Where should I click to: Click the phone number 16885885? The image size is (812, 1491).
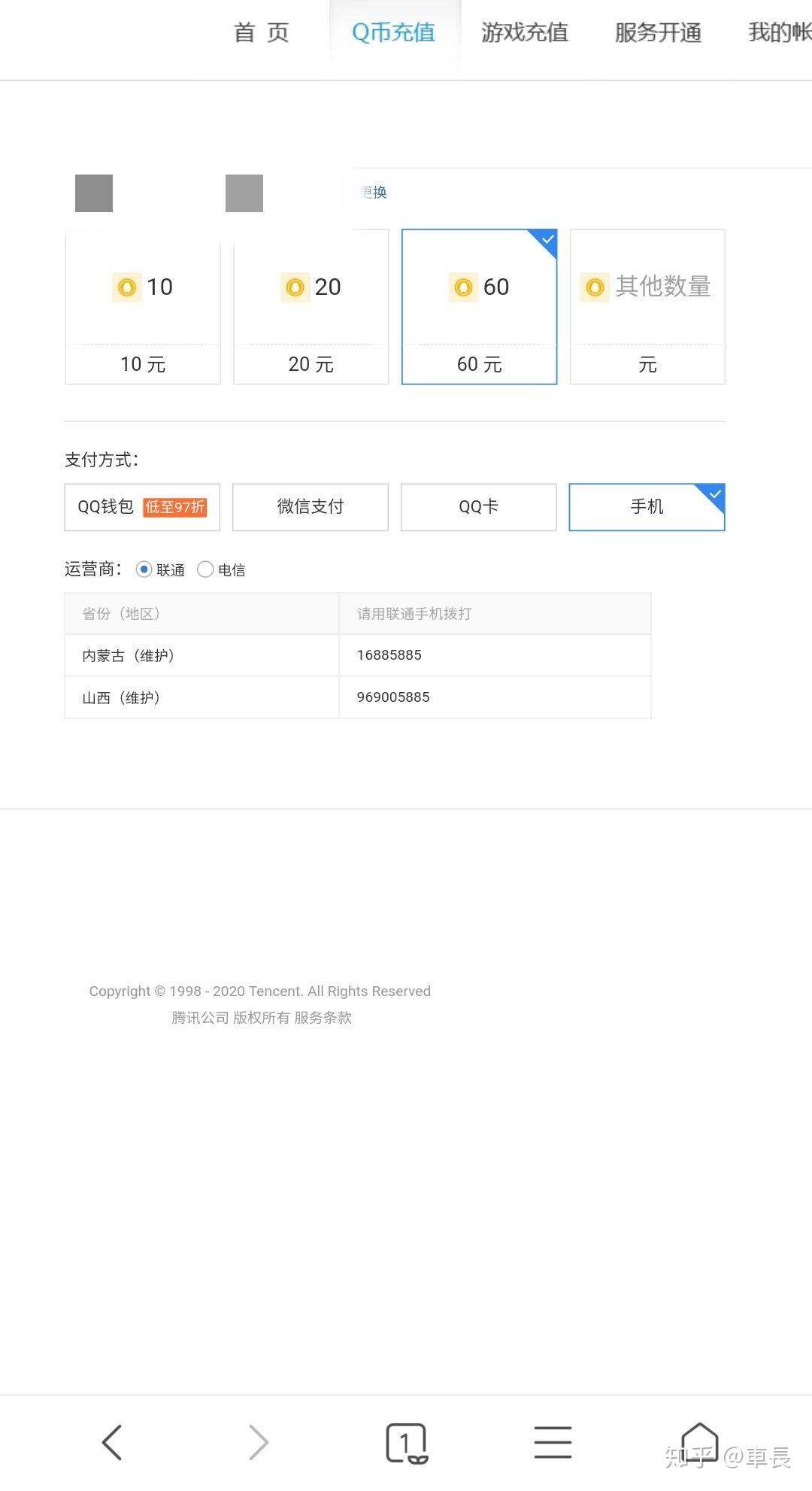click(389, 655)
